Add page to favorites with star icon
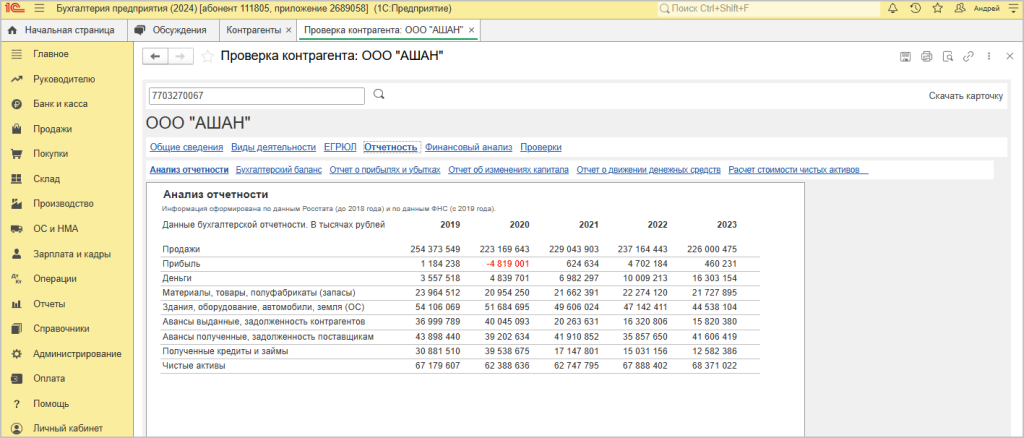The height and width of the screenshot is (438, 1024). point(207,57)
